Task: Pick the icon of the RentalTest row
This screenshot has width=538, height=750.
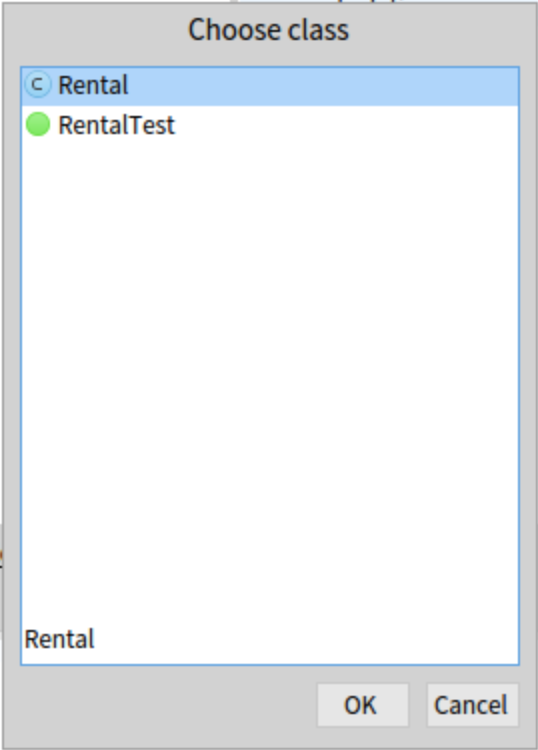Action: click(x=38, y=124)
